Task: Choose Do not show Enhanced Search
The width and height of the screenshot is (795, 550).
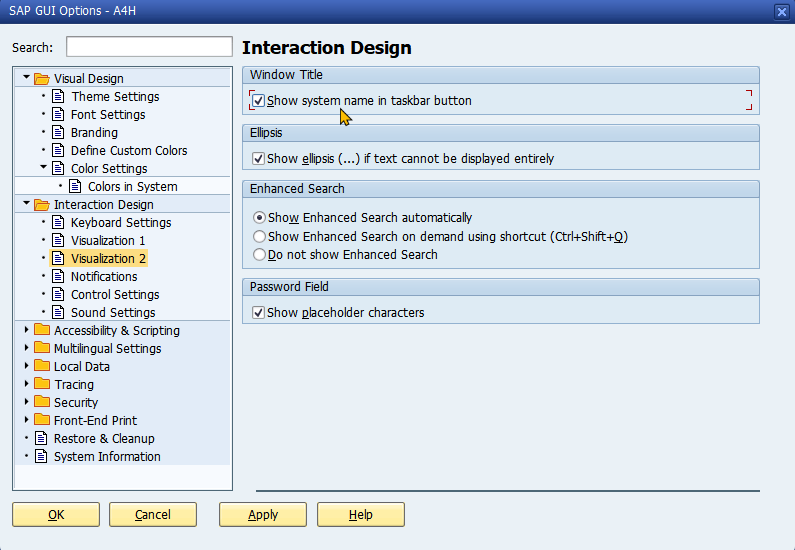Action: point(259,254)
